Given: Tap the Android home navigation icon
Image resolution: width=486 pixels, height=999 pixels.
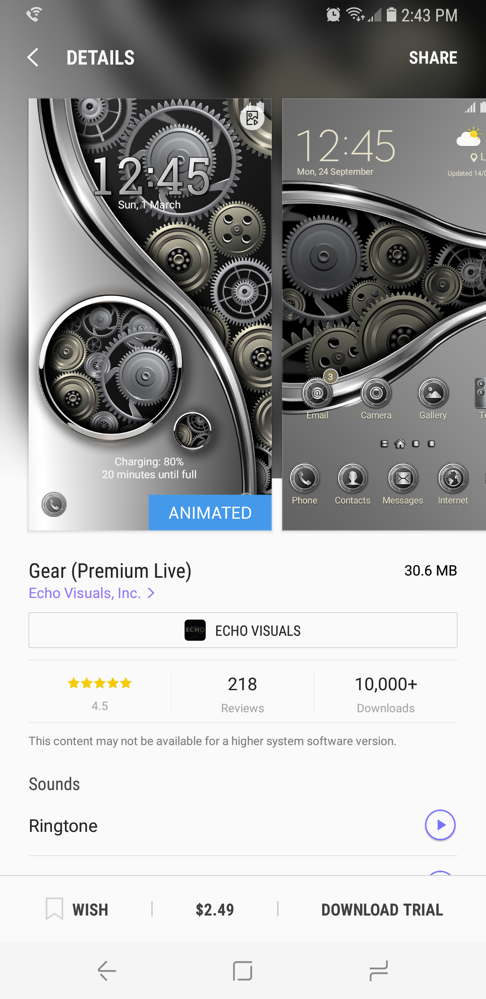Looking at the screenshot, I should coord(243,971).
